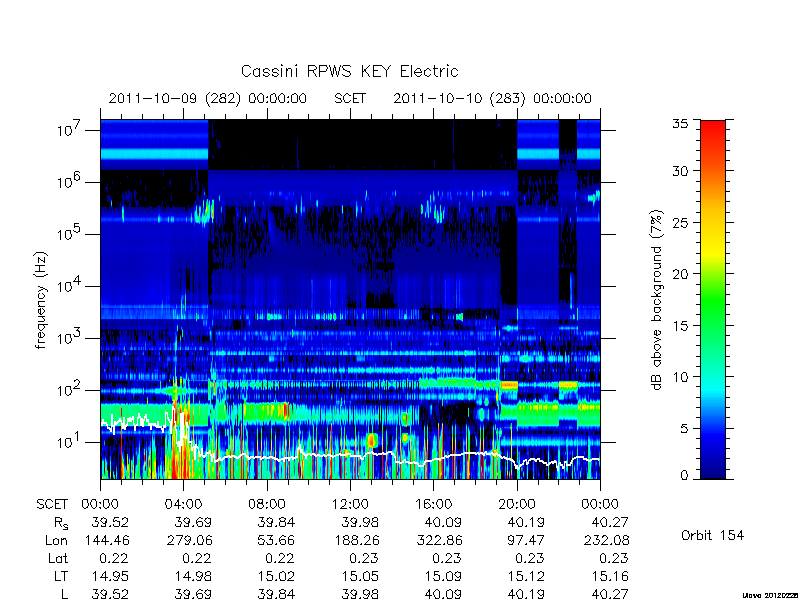Screen dimensions: 800x600
Task: Click the Lon value 53.66
Action: [277, 540]
